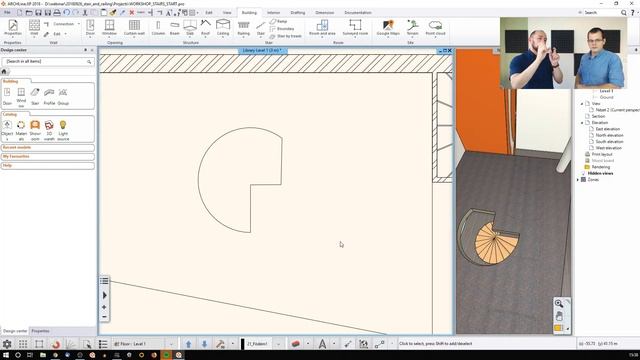The width and height of the screenshot is (640, 360).
Task: Select North elevation in project tree
Action: click(609, 135)
